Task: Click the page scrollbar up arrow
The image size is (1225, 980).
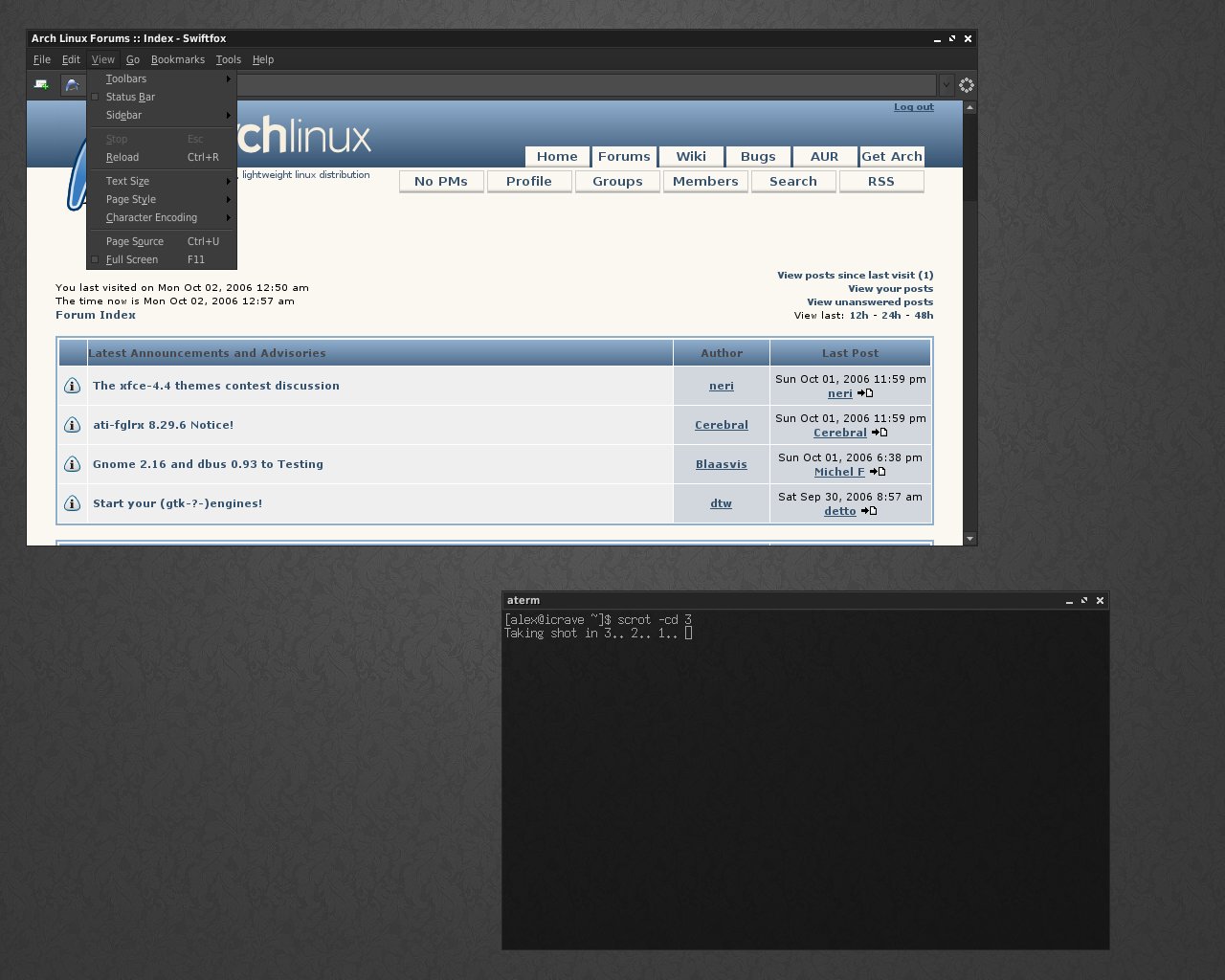Action: tap(970, 107)
